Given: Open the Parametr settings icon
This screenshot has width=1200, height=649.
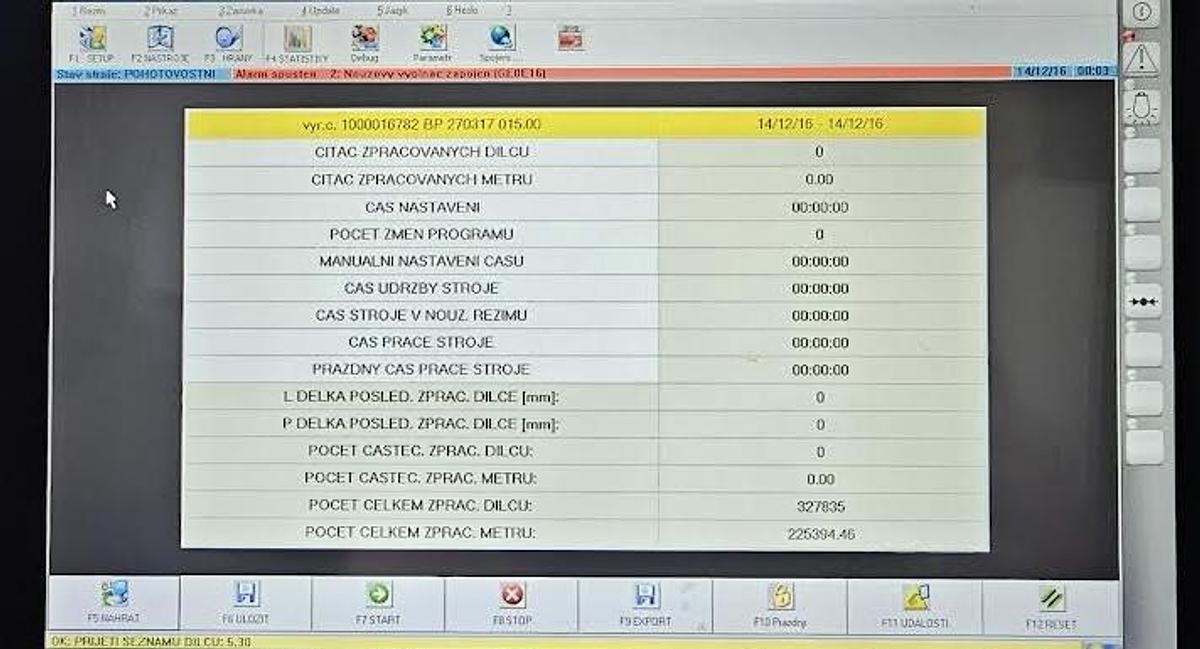Looking at the screenshot, I should tap(433, 40).
